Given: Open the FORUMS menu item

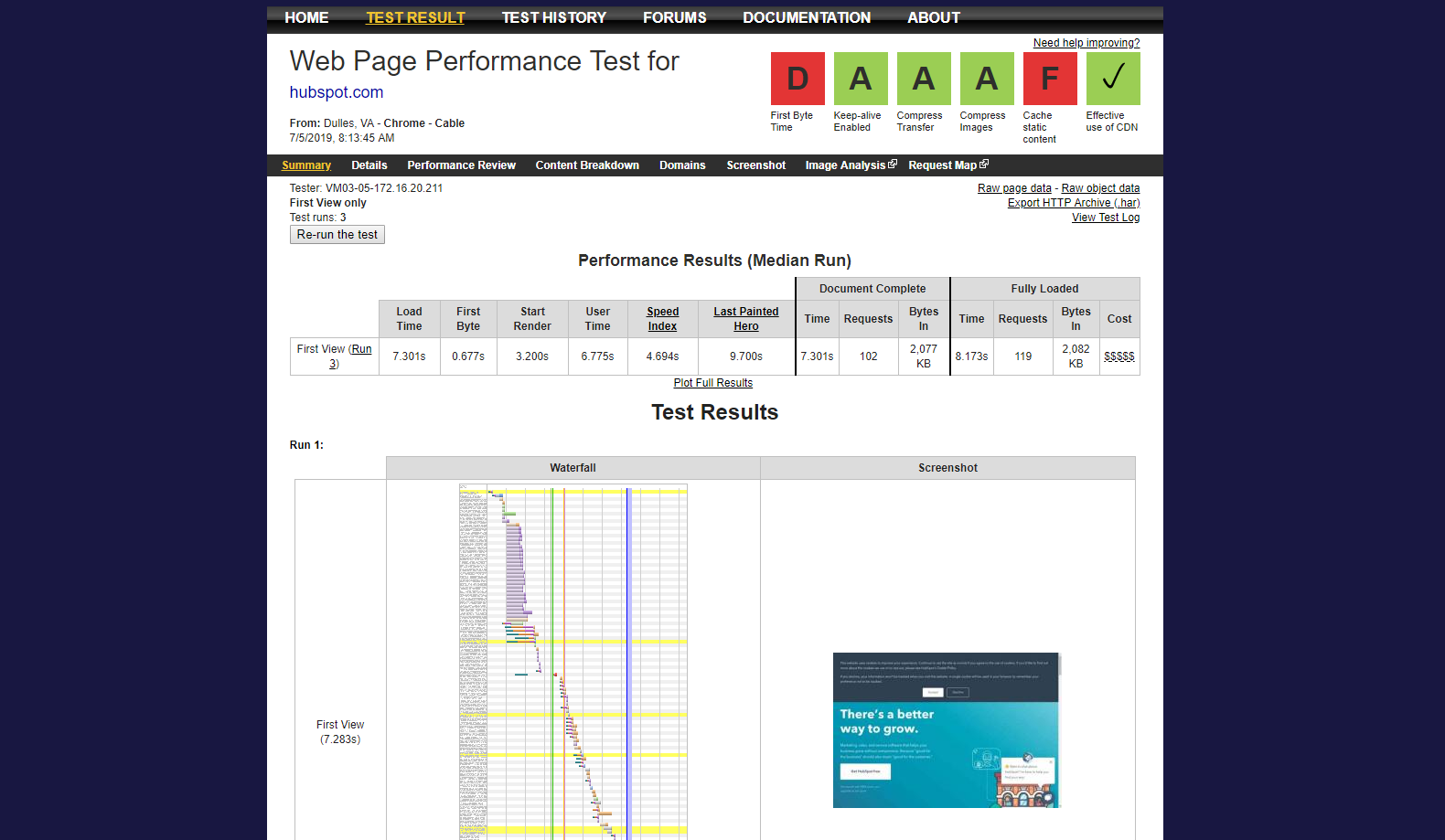Looking at the screenshot, I should [x=675, y=17].
